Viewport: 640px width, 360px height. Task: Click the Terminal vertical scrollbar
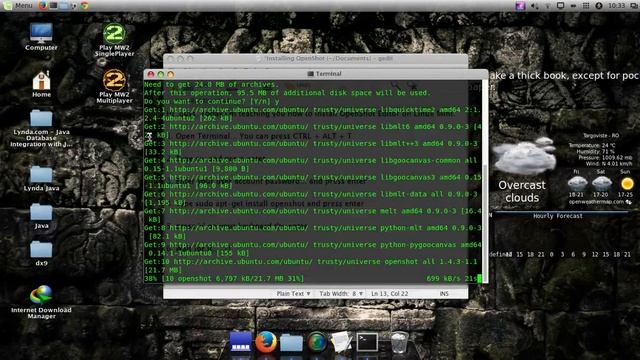(x=485, y=181)
